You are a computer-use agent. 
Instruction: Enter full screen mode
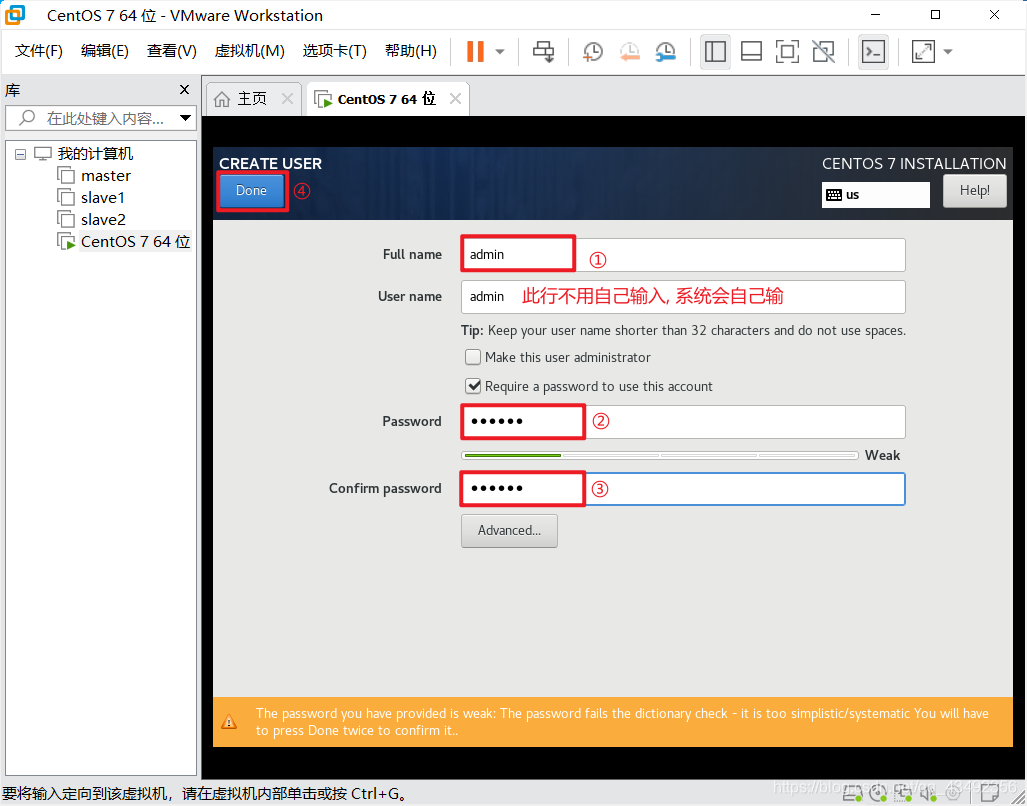pyautogui.click(x=787, y=51)
